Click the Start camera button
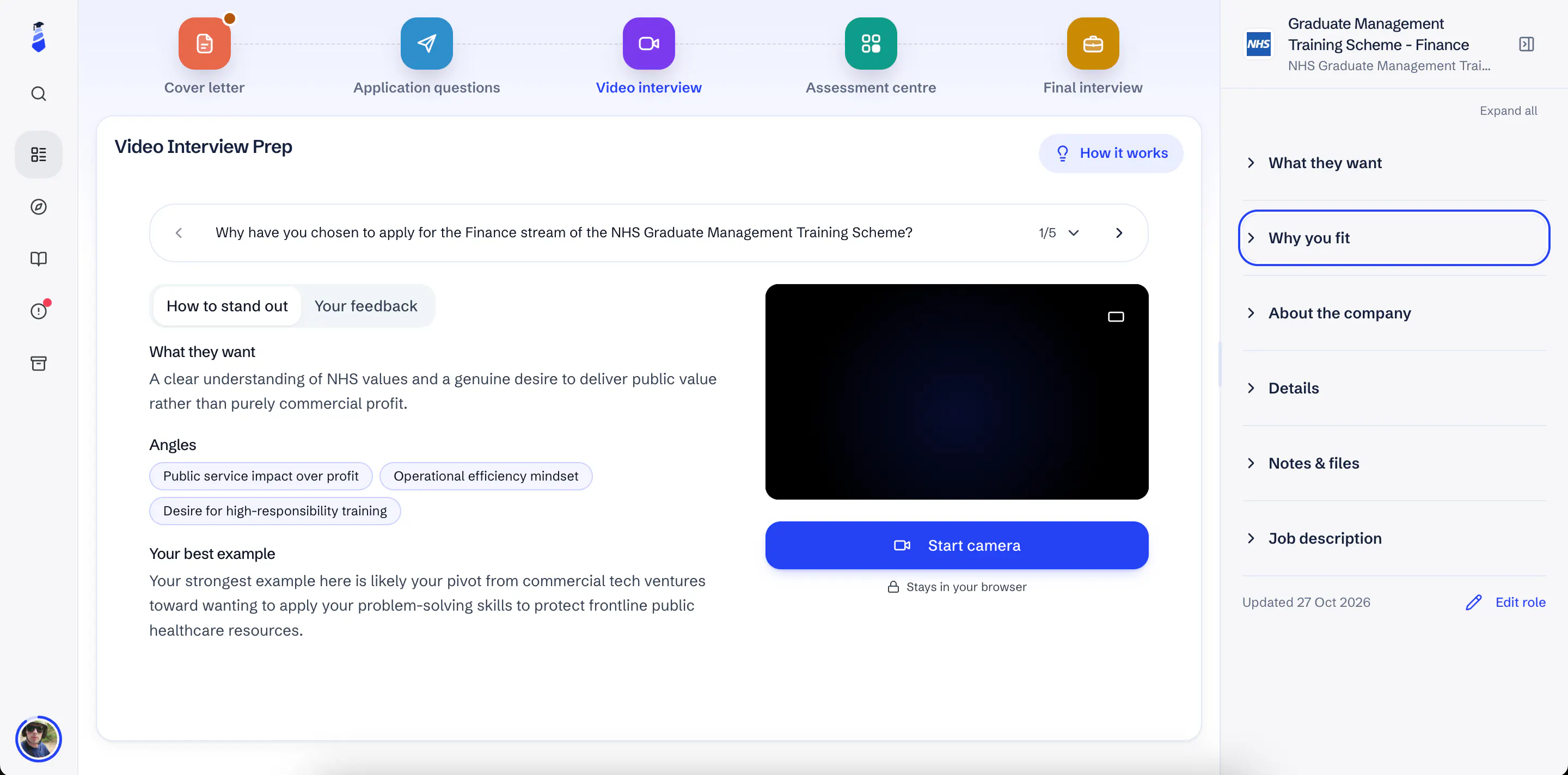 [957, 546]
